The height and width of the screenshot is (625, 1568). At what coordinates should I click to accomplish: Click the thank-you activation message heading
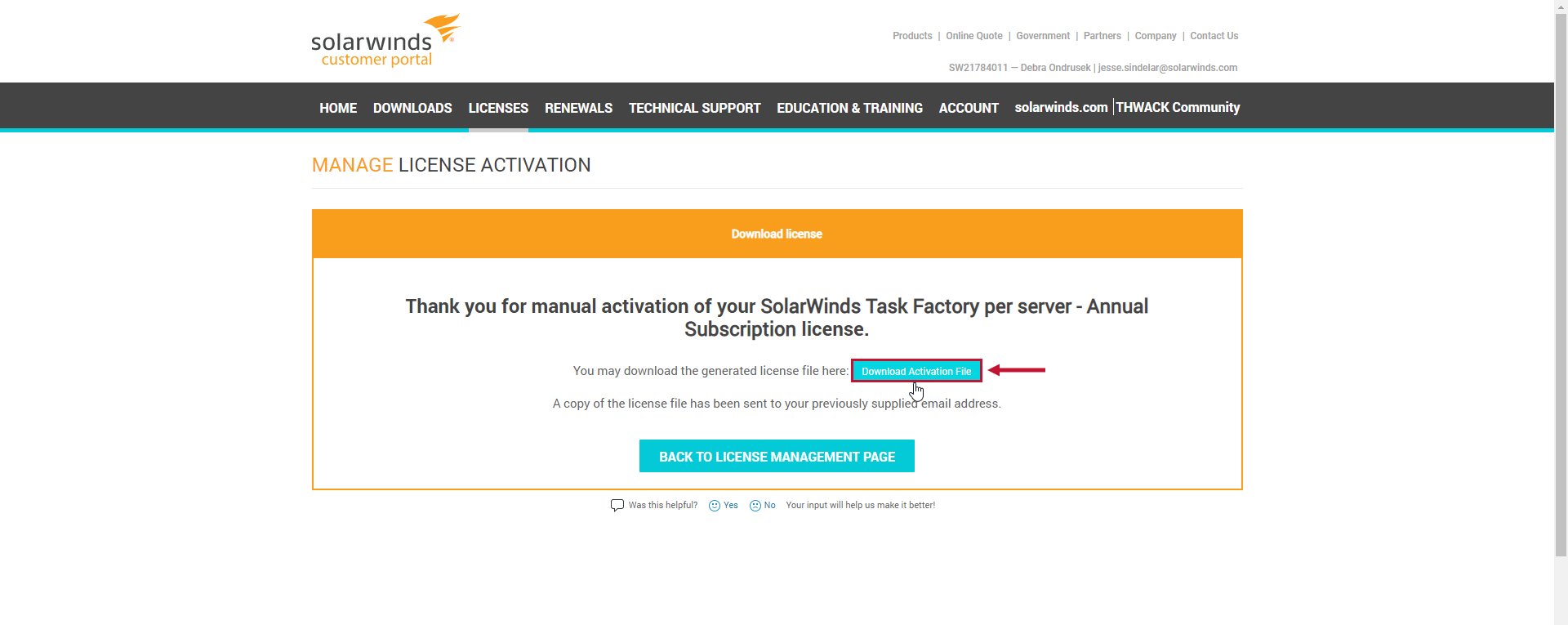click(777, 318)
